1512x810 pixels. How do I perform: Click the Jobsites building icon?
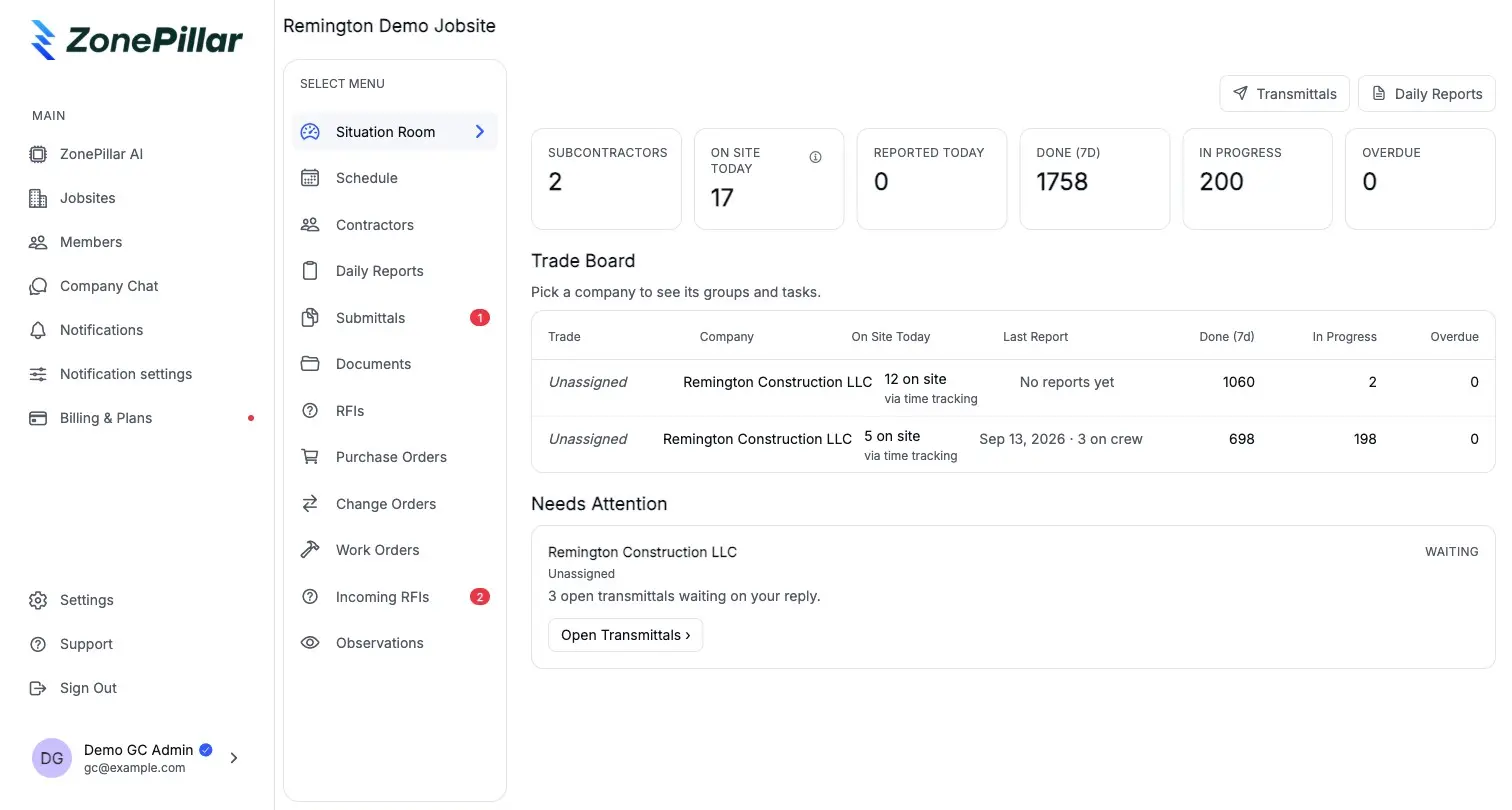pos(38,198)
